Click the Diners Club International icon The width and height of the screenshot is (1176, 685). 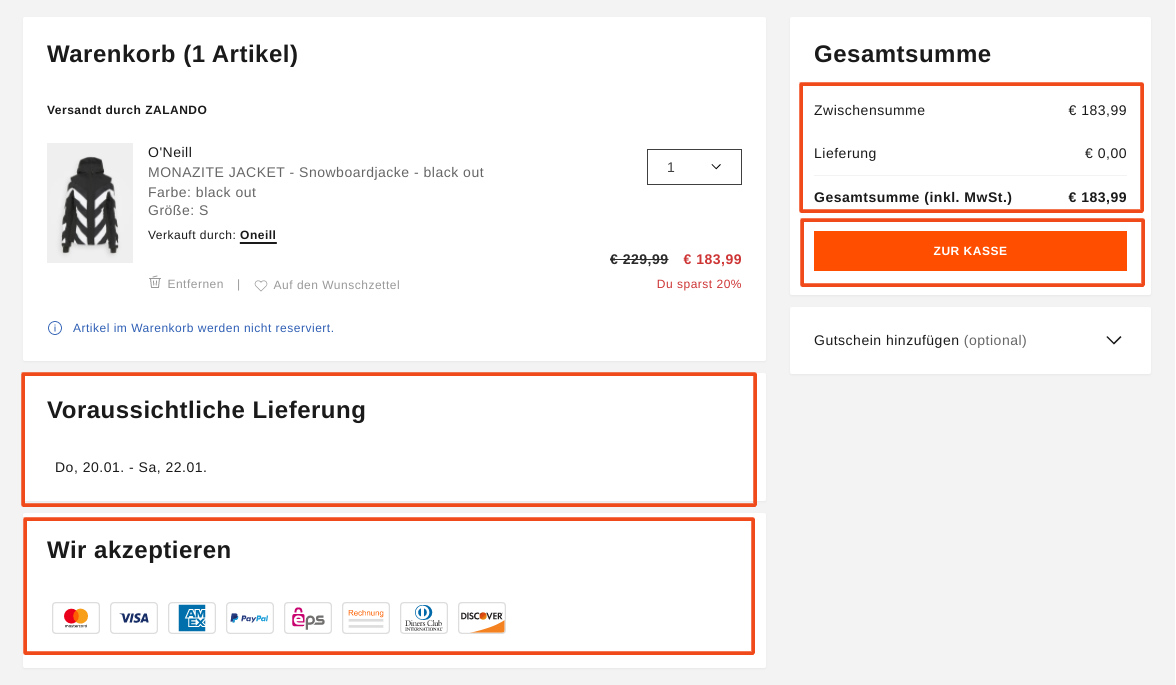click(423, 618)
